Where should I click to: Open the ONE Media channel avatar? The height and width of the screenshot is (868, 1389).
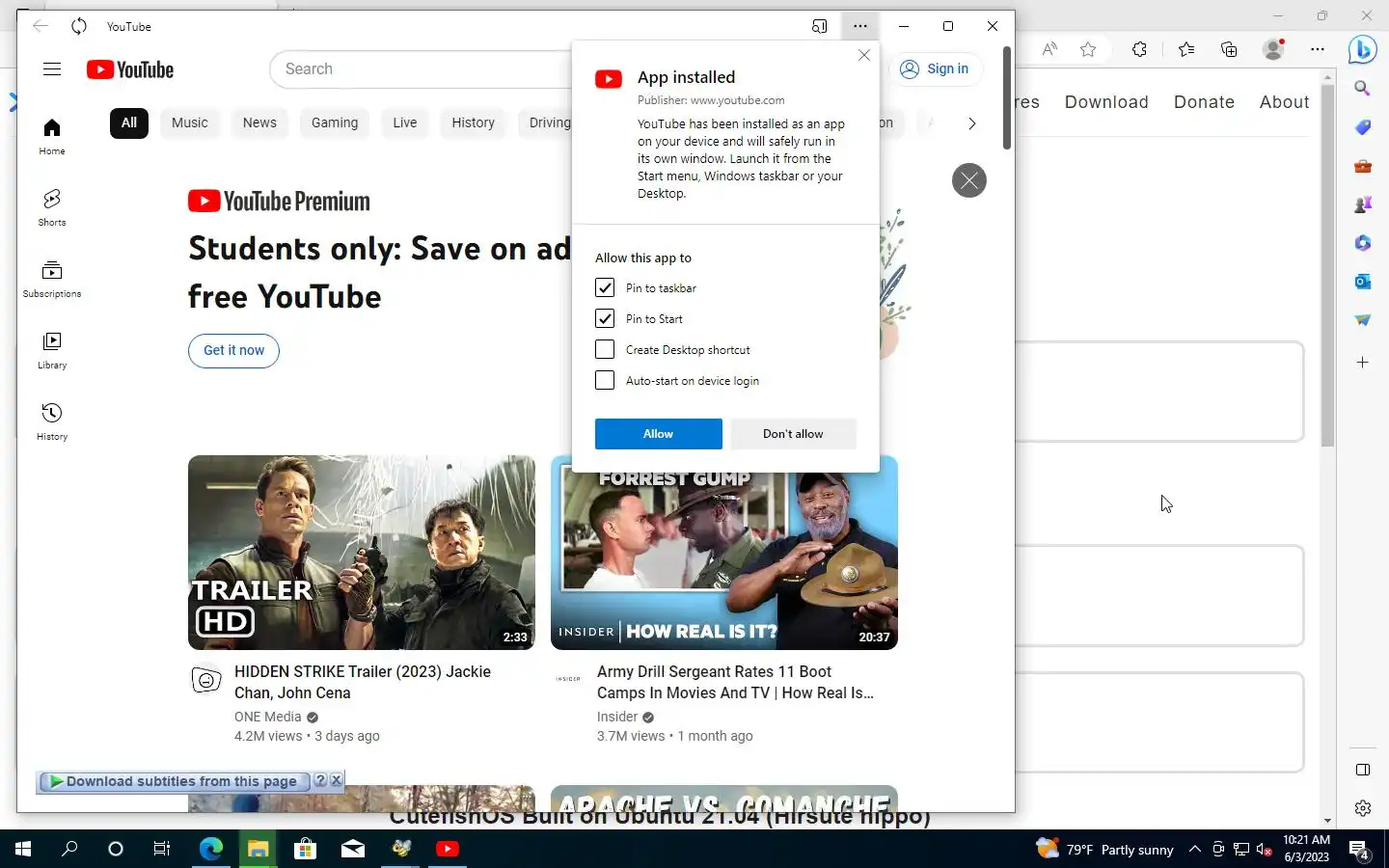pos(205,680)
